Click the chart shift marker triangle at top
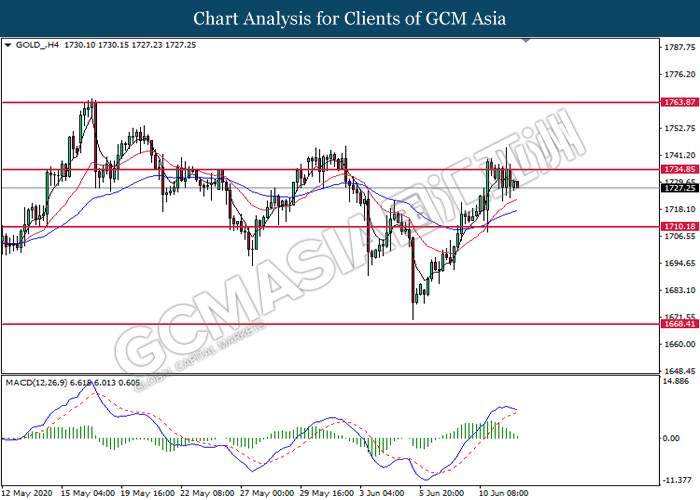Screen dimensions: 700x500 coord(526,41)
